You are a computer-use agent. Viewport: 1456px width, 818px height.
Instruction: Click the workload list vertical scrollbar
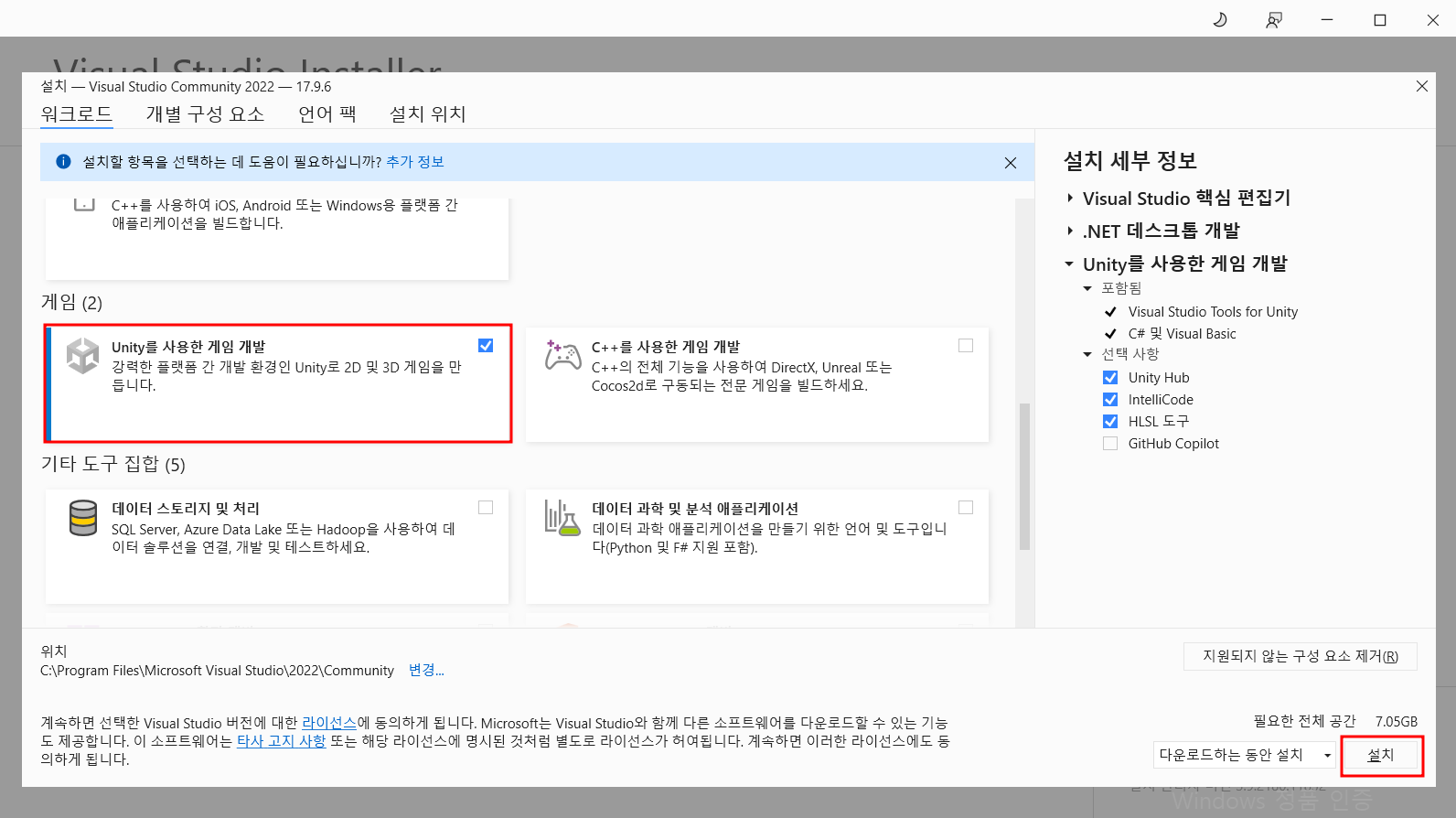point(1024,476)
